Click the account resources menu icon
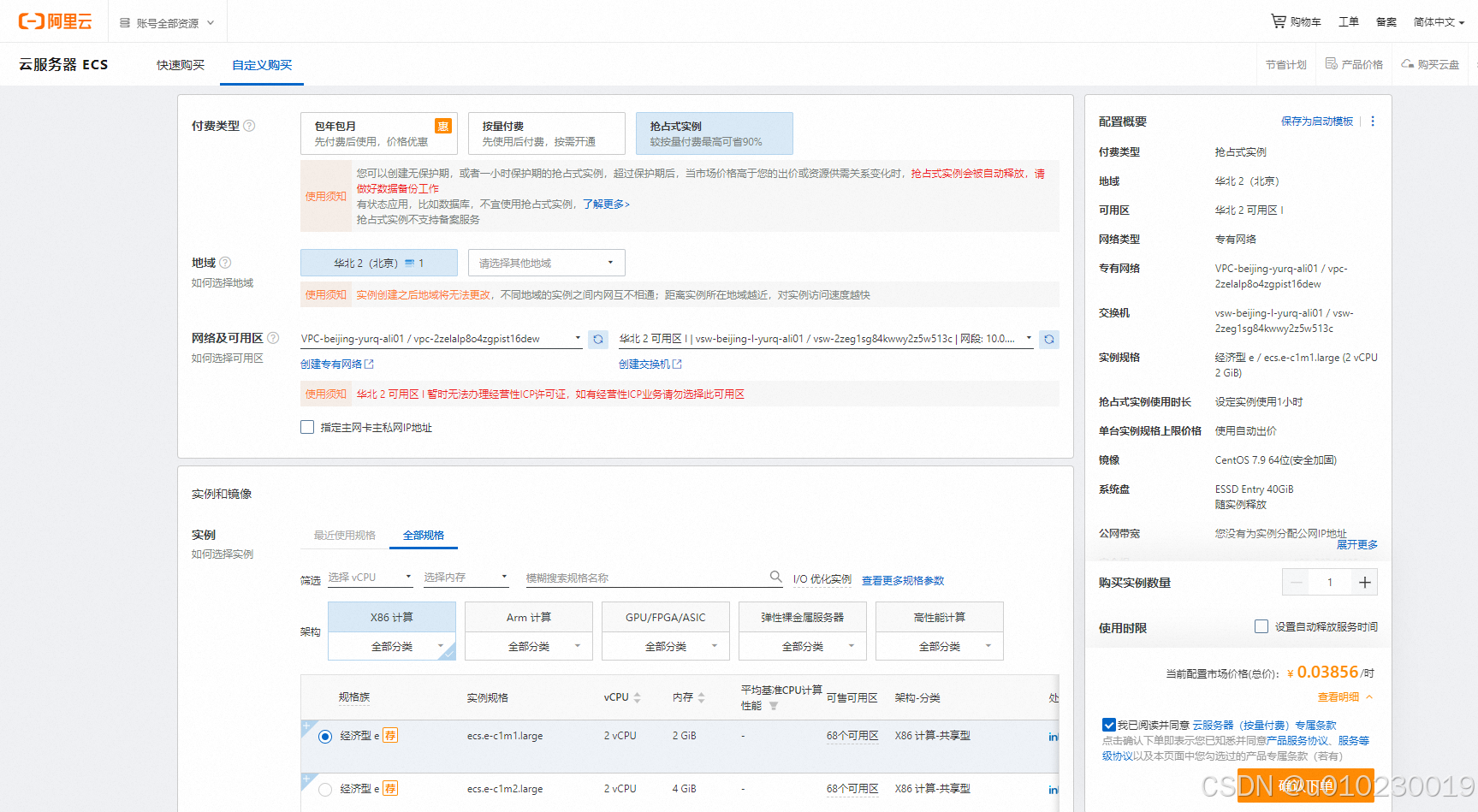1478x812 pixels. [125, 23]
